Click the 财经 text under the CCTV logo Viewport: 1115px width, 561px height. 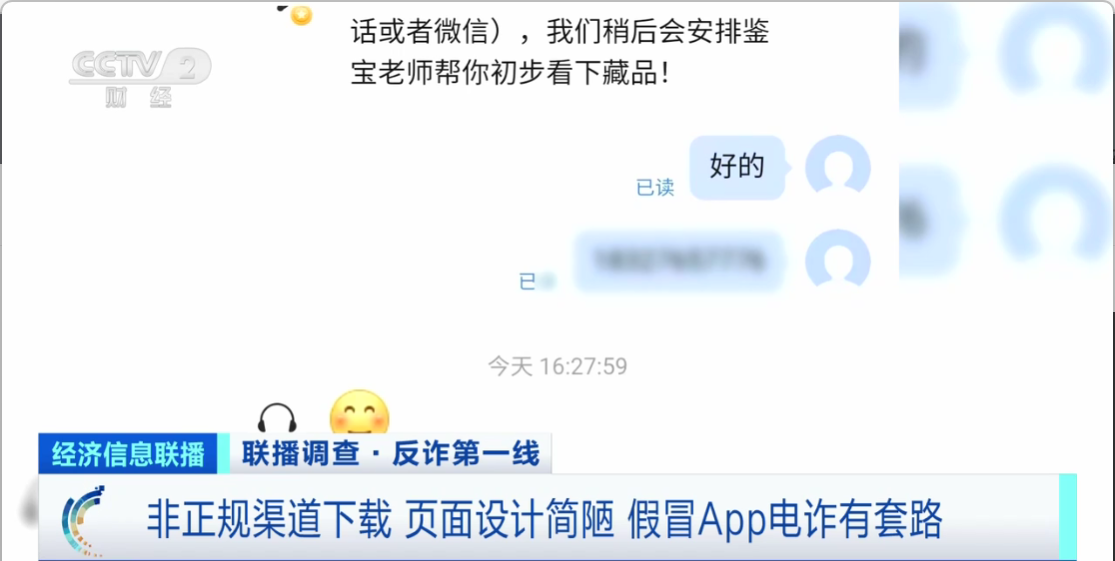click(x=139, y=96)
